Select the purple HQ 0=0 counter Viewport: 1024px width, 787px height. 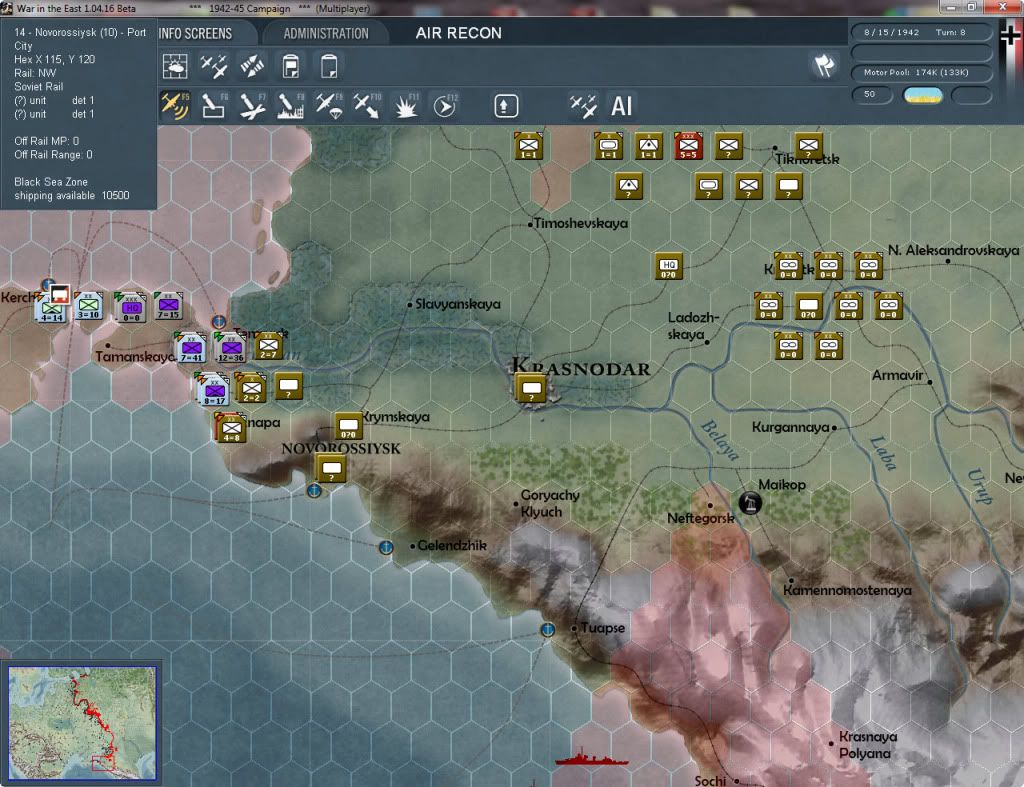point(130,308)
